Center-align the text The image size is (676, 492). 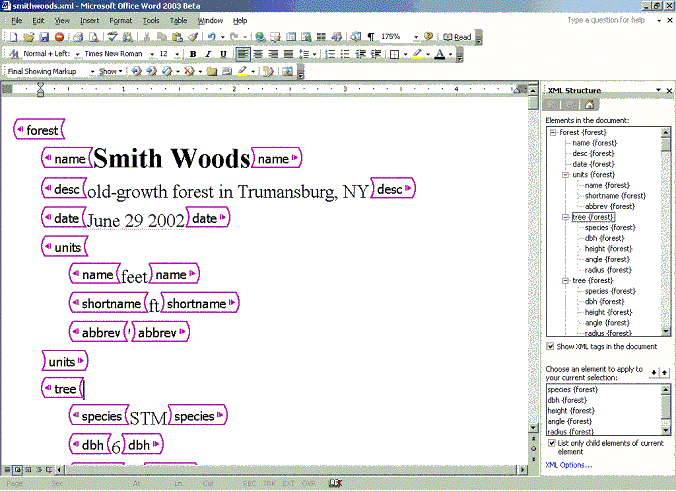tap(258, 54)
